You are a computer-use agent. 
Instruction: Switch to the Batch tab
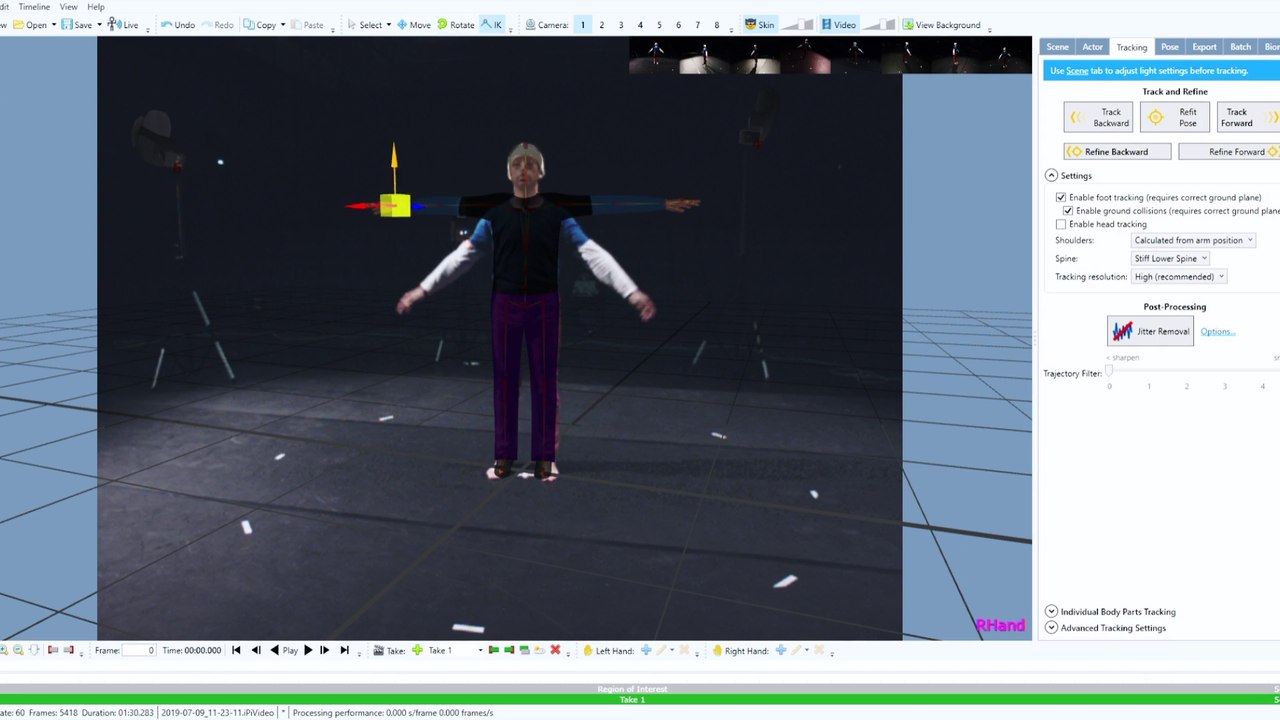(x=1241, y=47)
